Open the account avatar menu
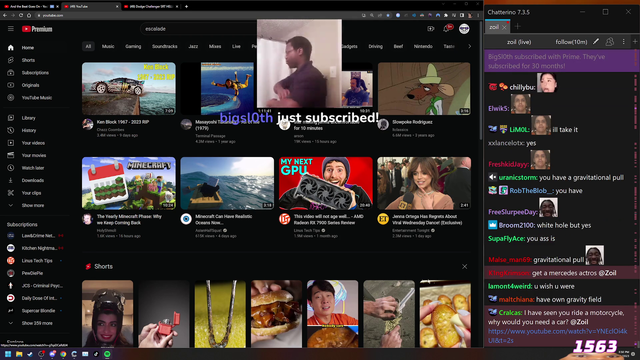The height and width of the screenshot is (360, 640). [464, 29]
